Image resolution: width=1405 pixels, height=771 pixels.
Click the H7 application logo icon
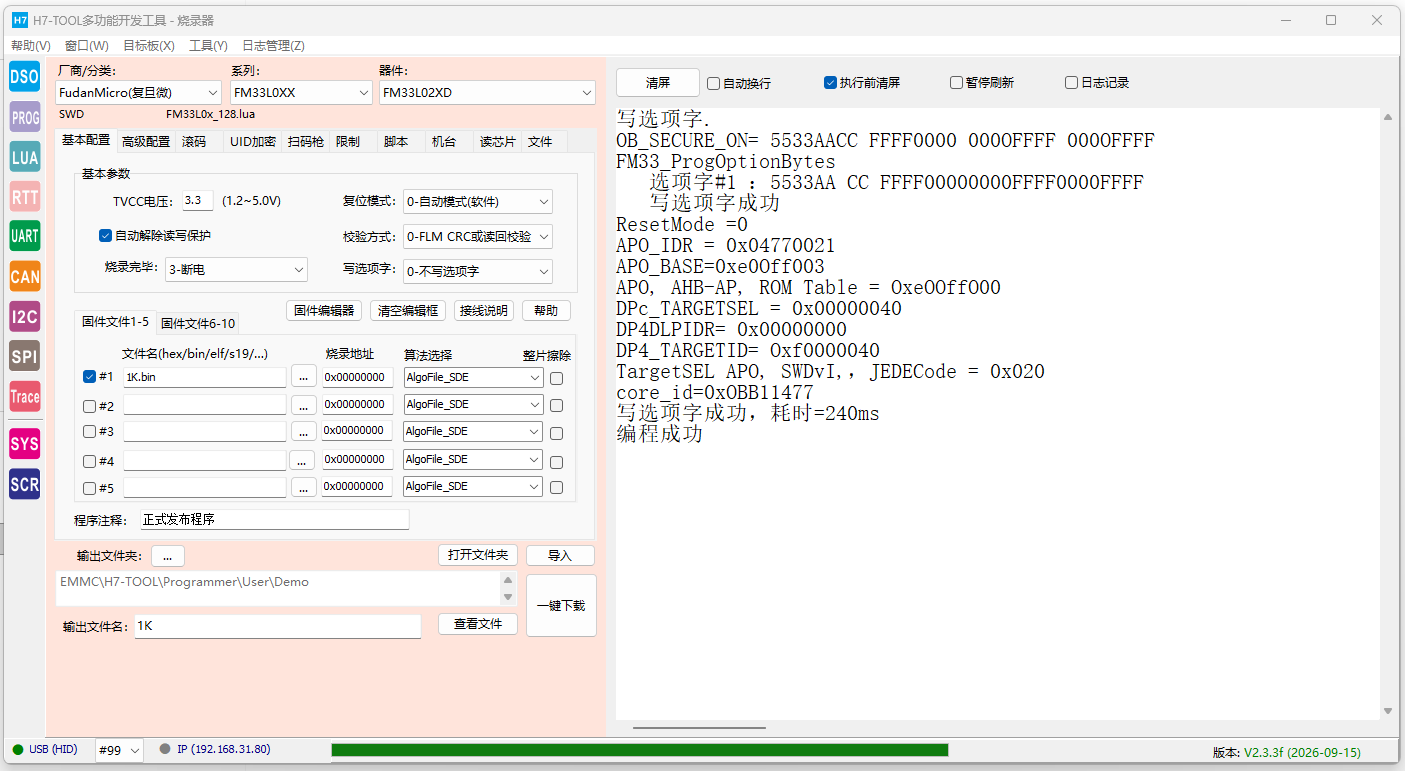[19, 20]
